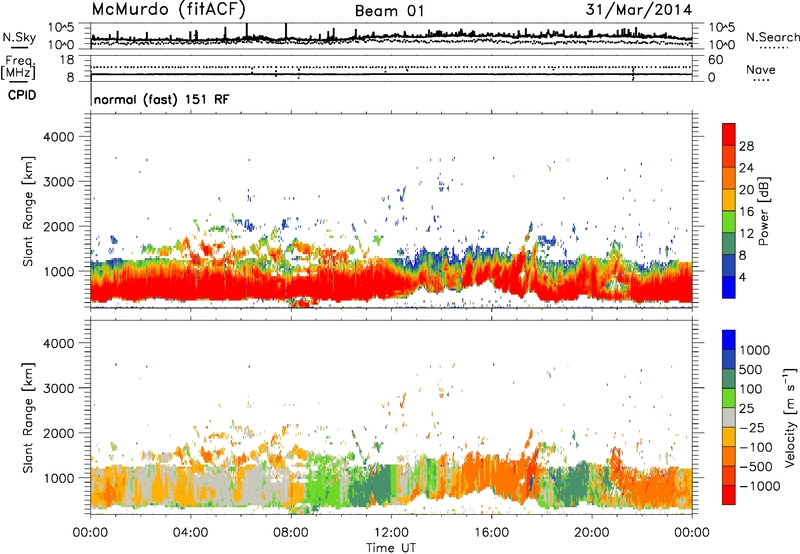Click the '2000' tick of the velocity panel
This screenshot has height=554, width=800.
click(x=58, y=433)
